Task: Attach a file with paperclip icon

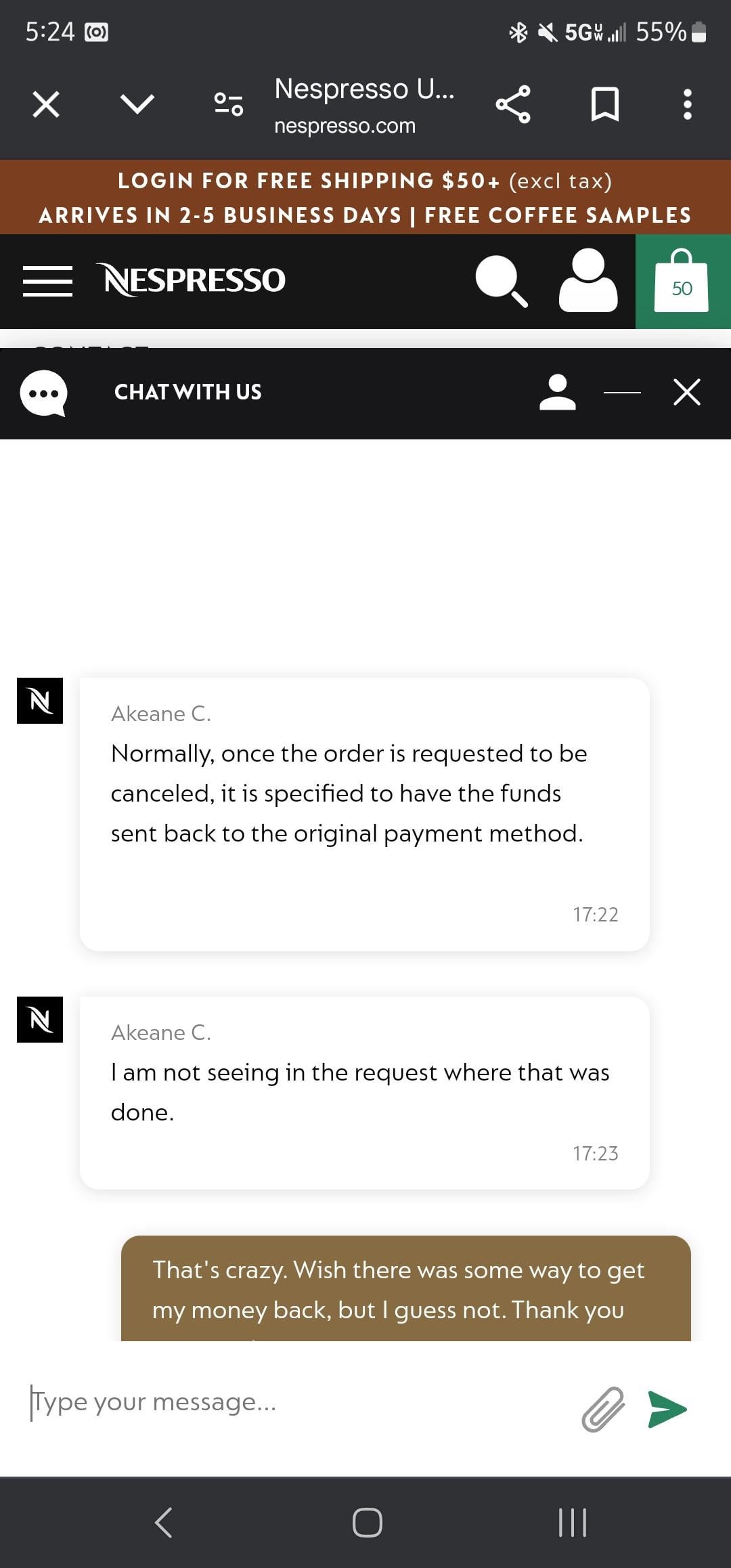Action: 602,1410
